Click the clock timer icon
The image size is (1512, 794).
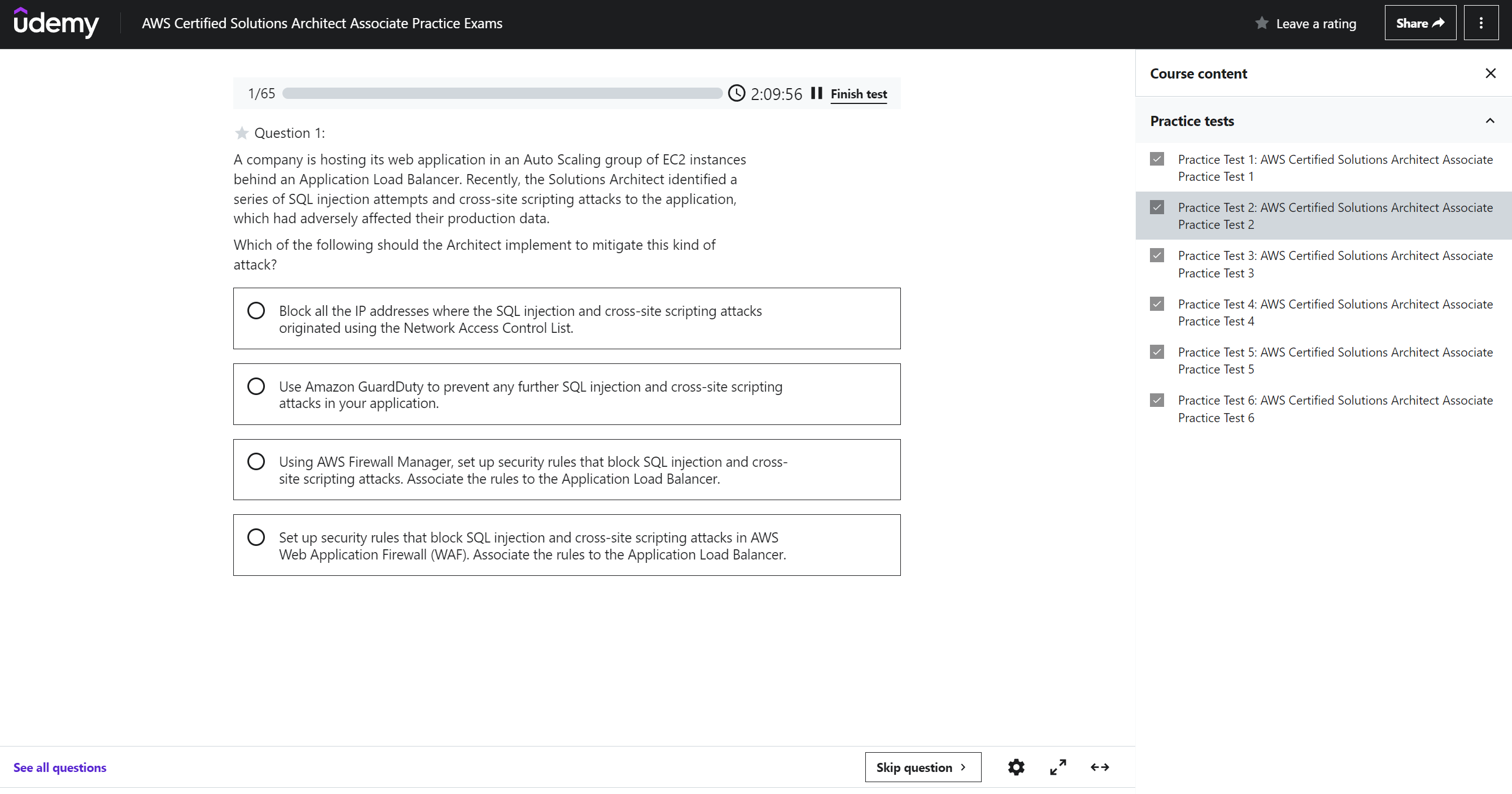[x=736, y=93]
